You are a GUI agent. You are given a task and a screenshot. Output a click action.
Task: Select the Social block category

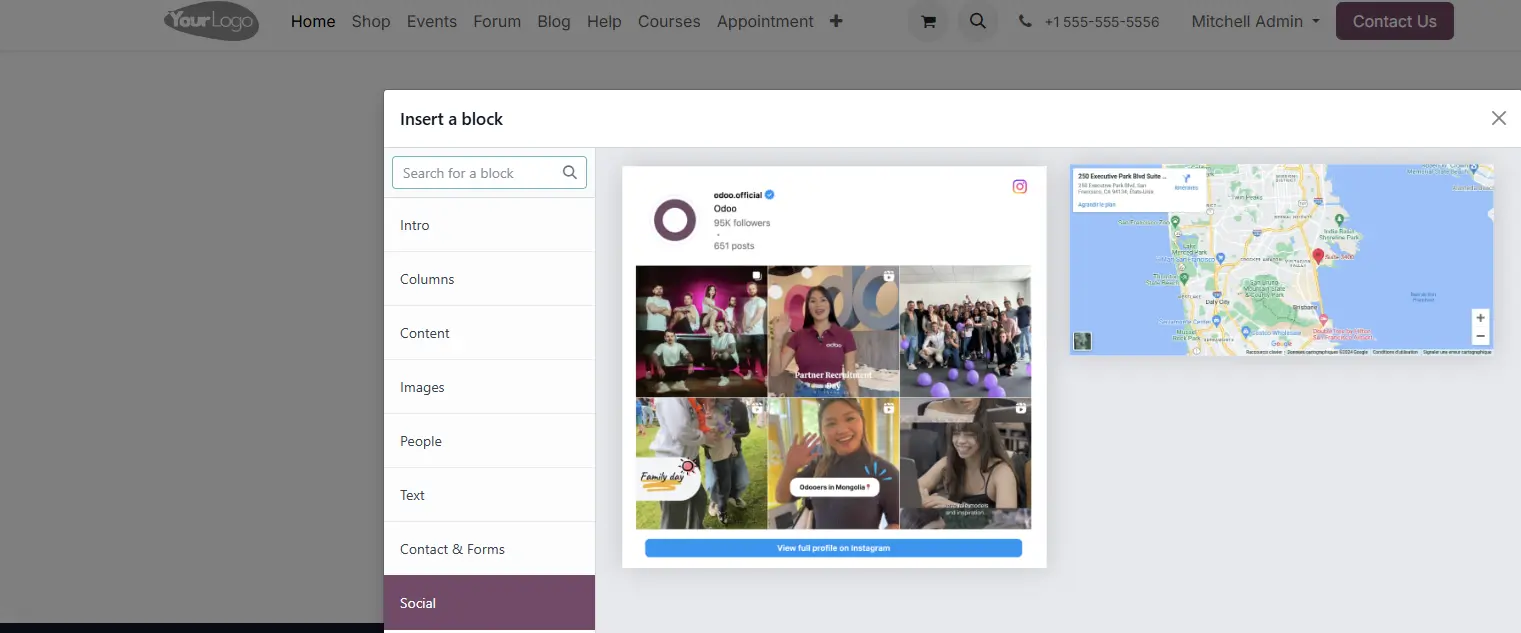490,603
